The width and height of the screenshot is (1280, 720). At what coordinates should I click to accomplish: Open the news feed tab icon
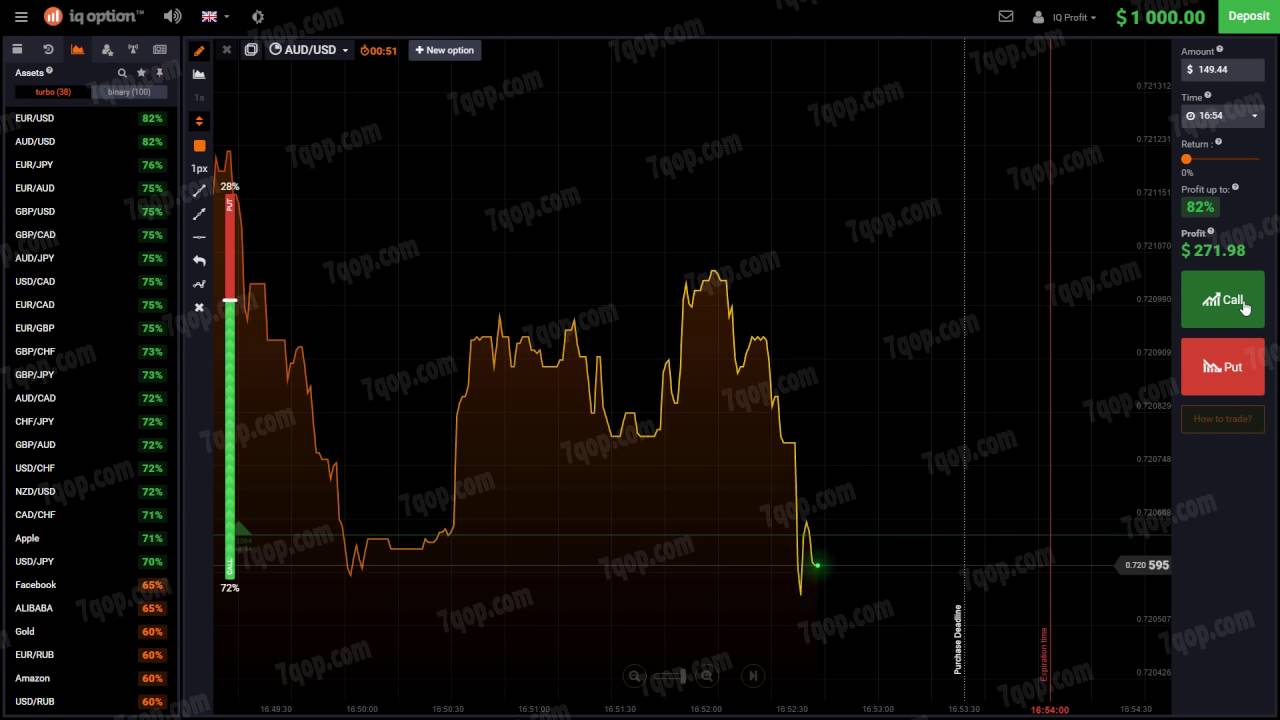tap(160, 49)
